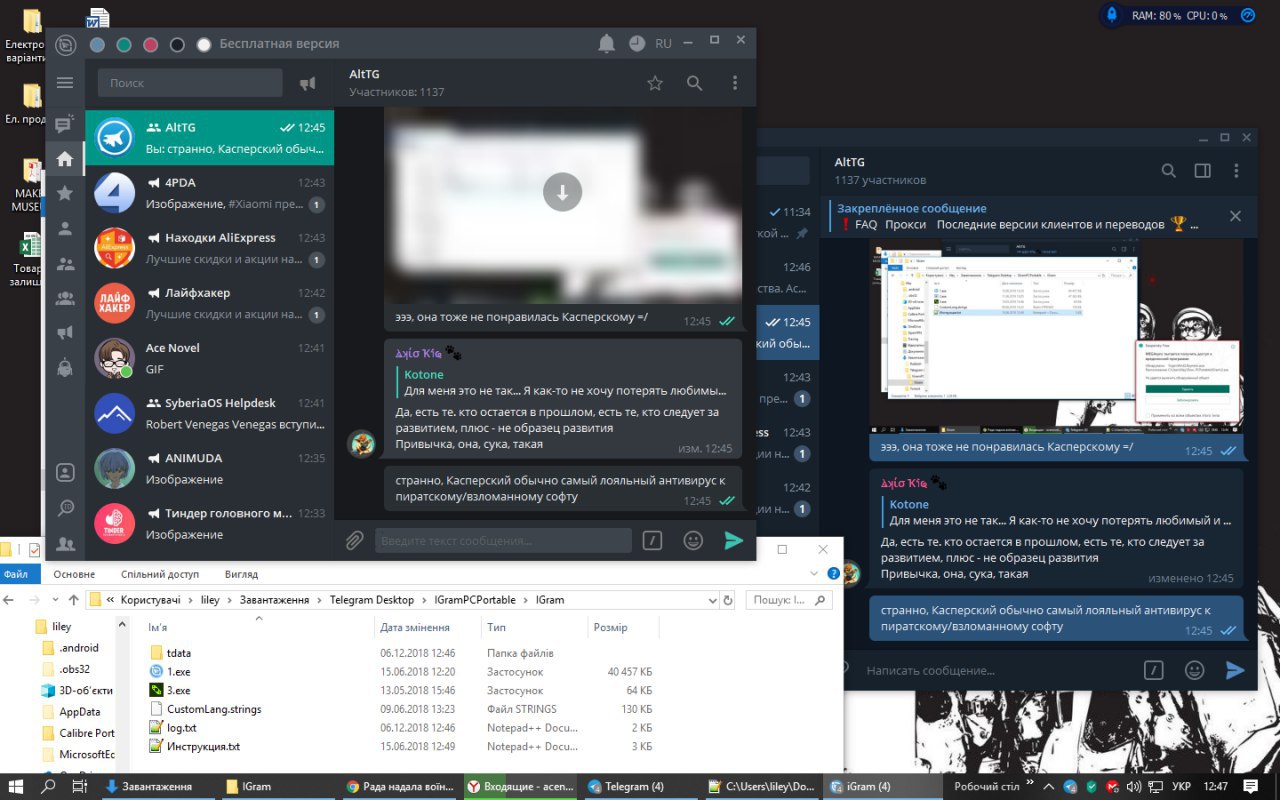Select the dark theme color circle

(x=177, y=44)
